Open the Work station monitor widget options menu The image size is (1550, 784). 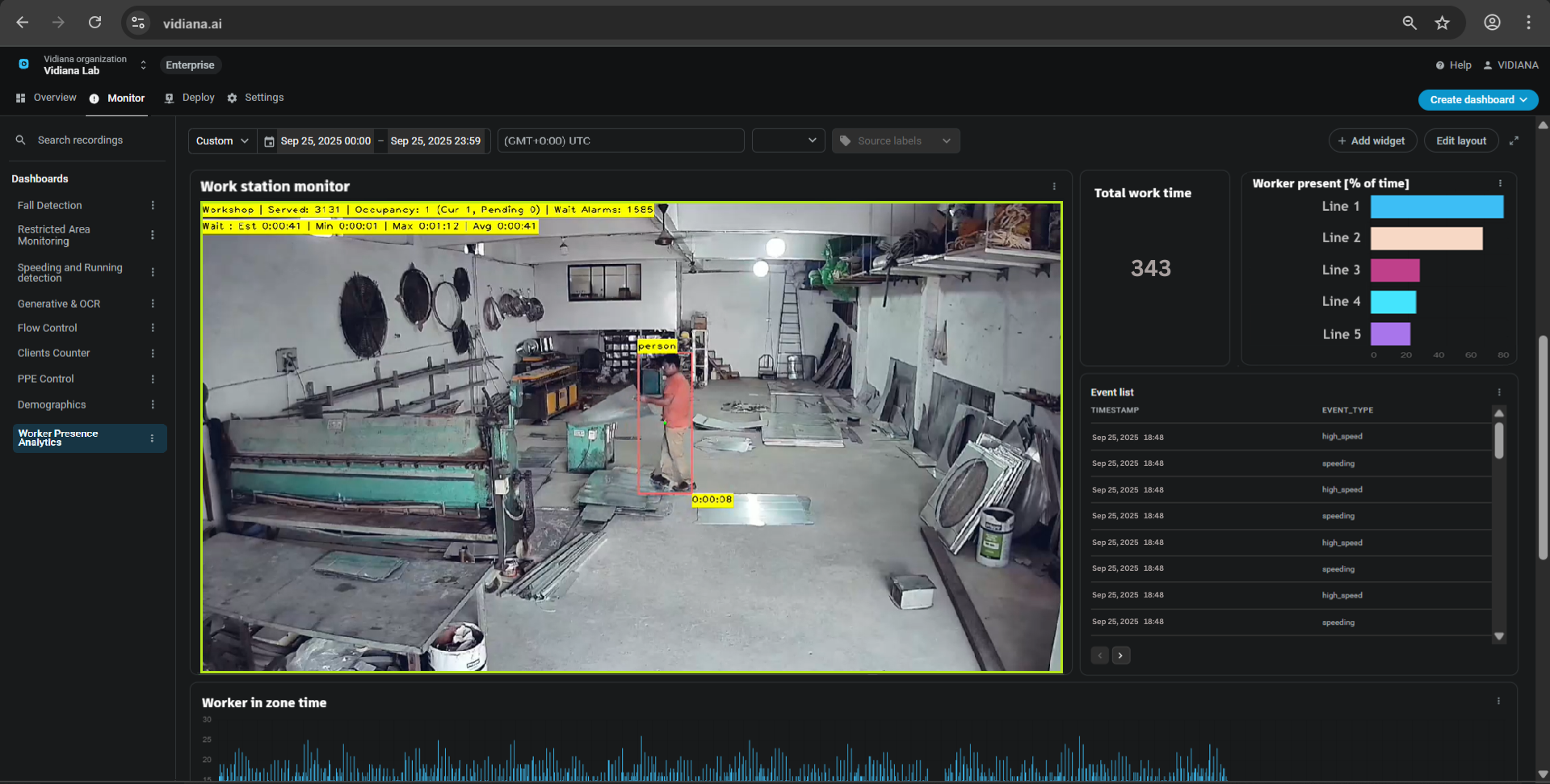[1053, 186]
